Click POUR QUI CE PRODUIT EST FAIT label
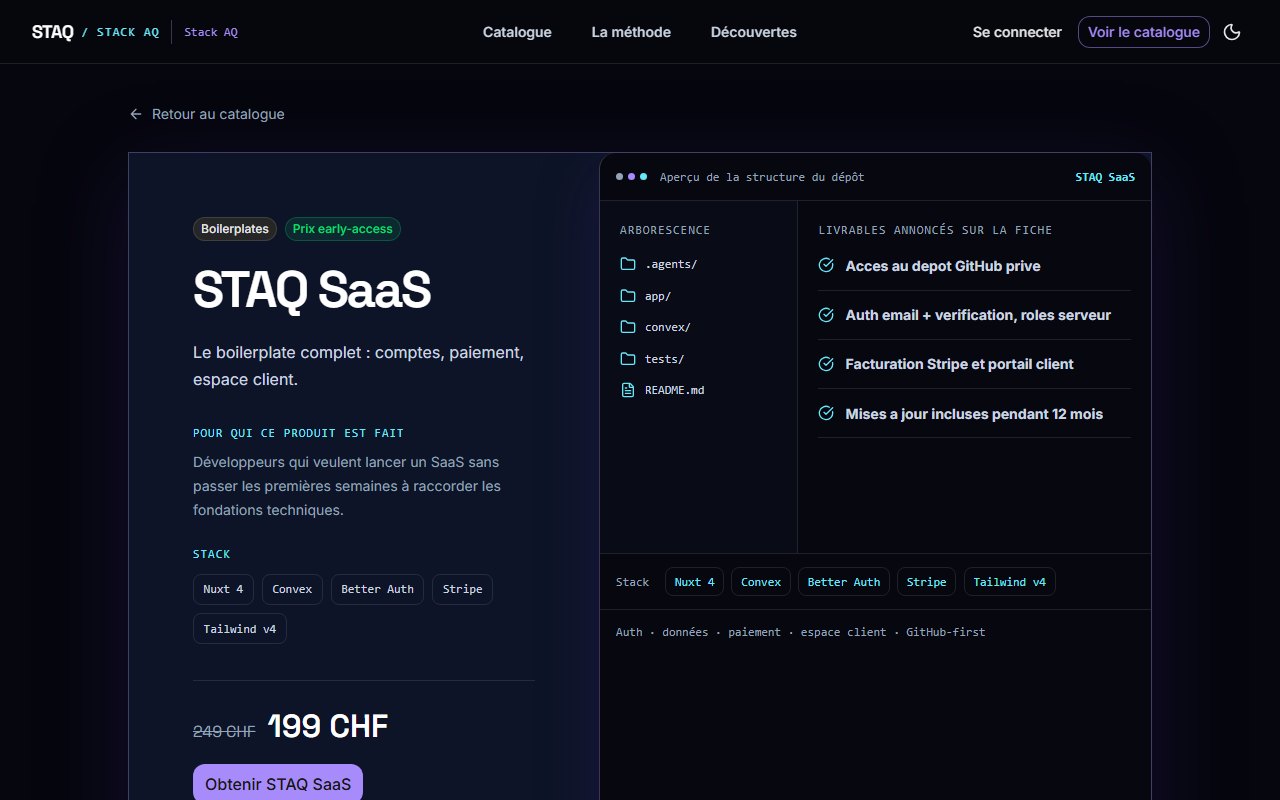The height and width of the screenshot is (800, 1280). click(298, 433)
